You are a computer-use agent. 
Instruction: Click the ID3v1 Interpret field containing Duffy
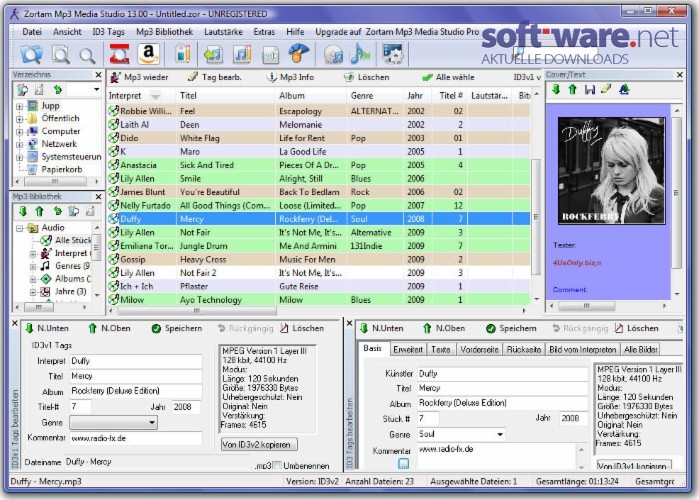[x=136, y=361]
